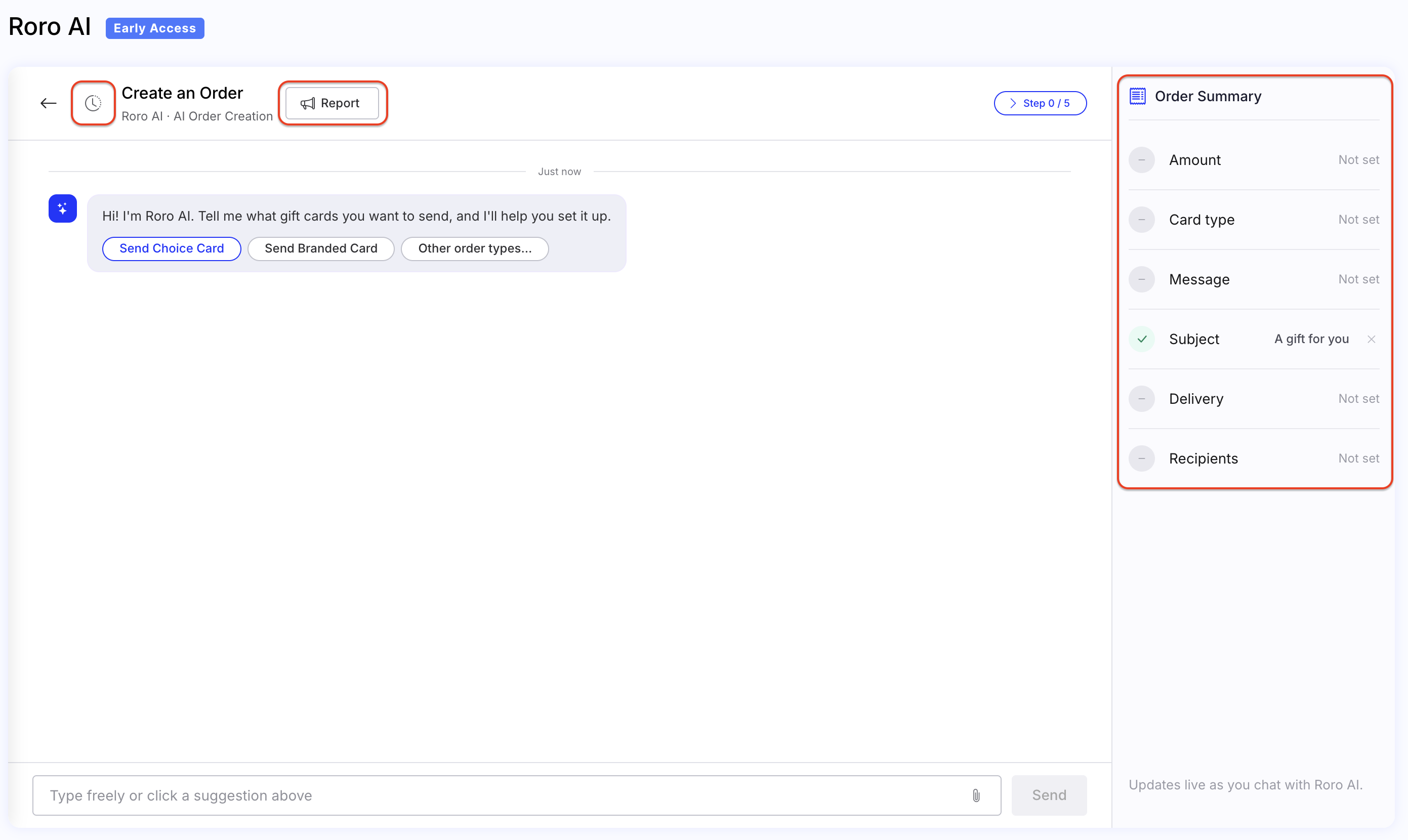Click the Card type status circle
The image size is (1408, 840).
click(1142, 220)
